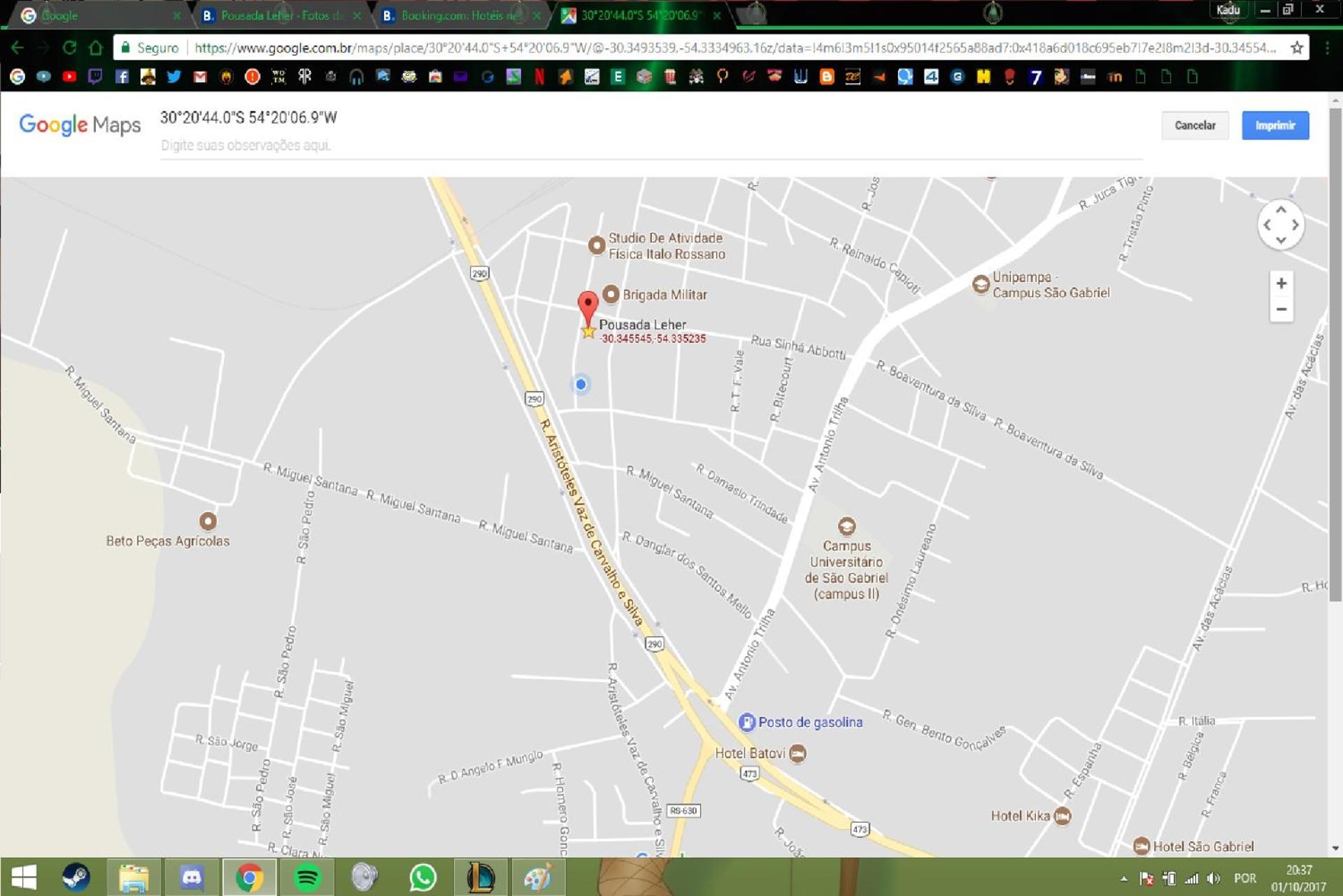Open the YouTube bookmark

(x=69, y=77)
